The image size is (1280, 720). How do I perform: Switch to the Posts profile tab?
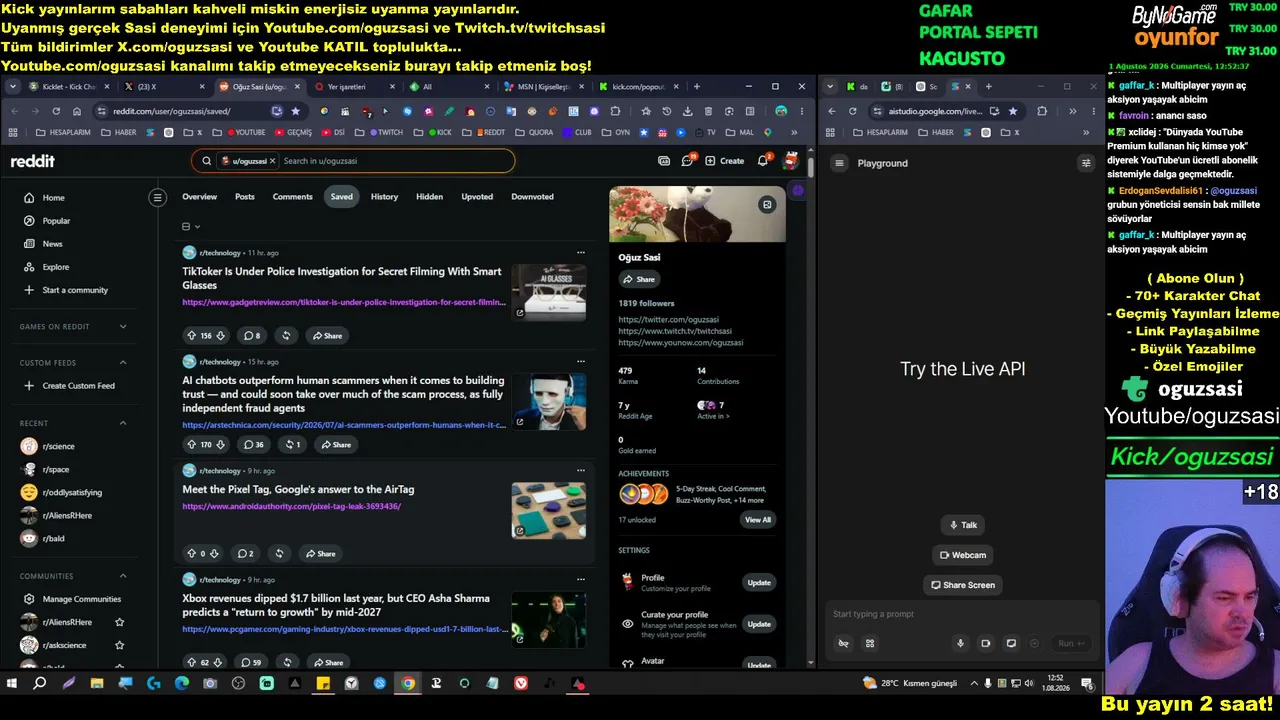245,197
